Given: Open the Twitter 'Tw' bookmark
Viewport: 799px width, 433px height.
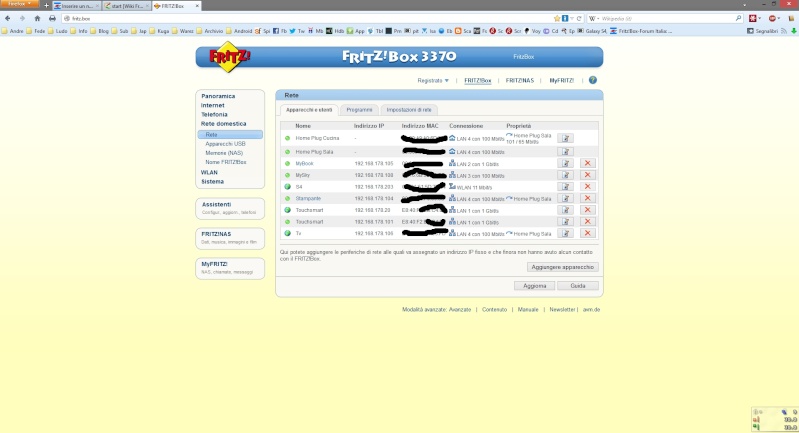Looking at the screenshot, I should (x=297, y=31).
